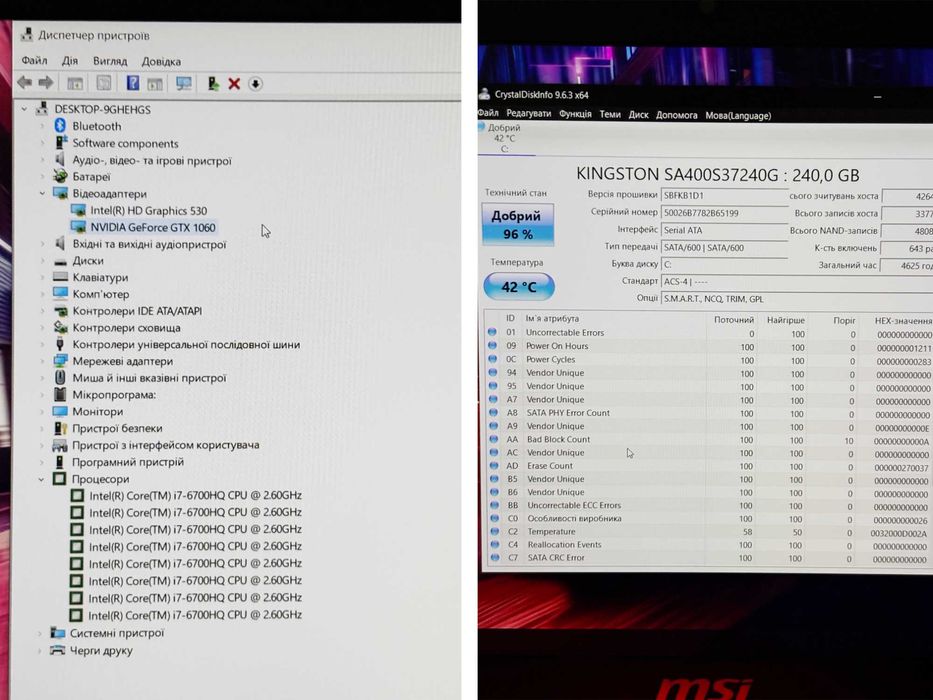
Task: Select Intel(R) HD Graphics 530 adapter
Action: pyautogui.click(x=149, y=211)
